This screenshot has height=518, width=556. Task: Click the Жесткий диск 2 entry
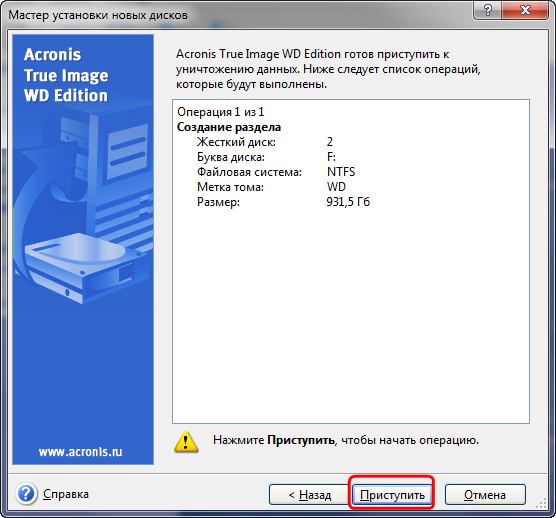[x=265, y=142]
